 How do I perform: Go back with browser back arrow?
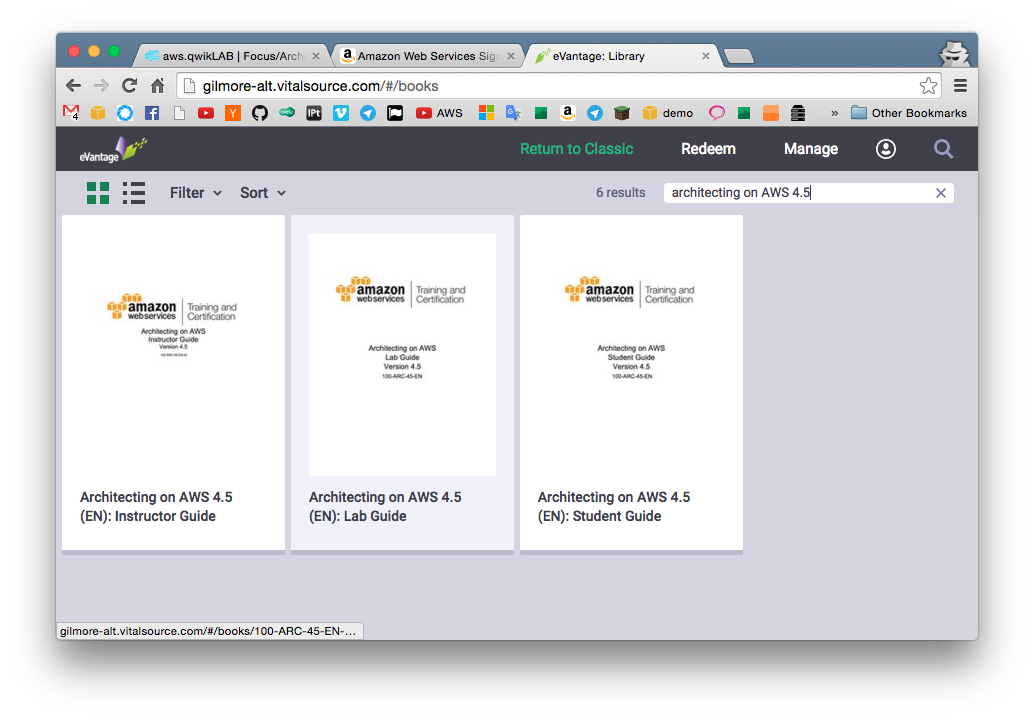[x=73, y=86]
